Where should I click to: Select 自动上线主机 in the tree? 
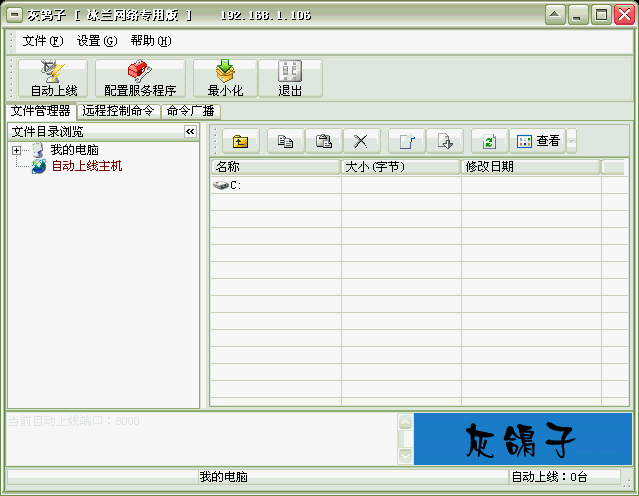(86, 166)
